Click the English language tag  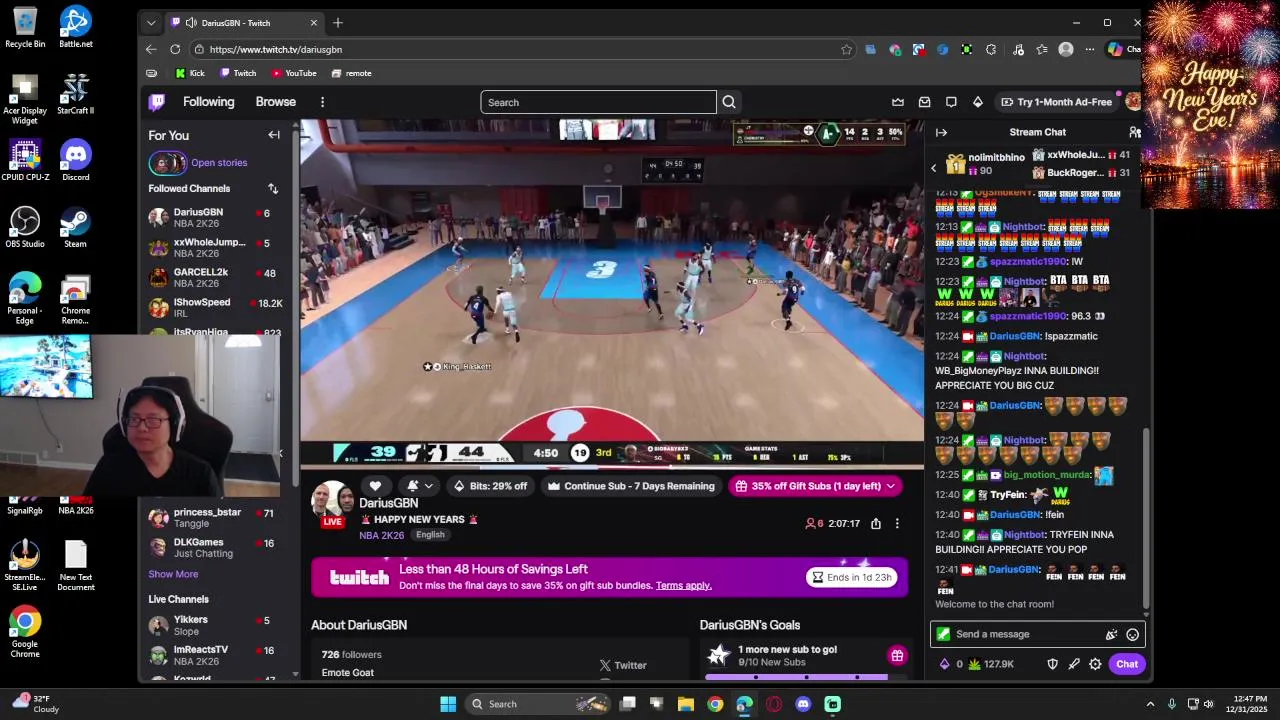click(x=430, y=535)
